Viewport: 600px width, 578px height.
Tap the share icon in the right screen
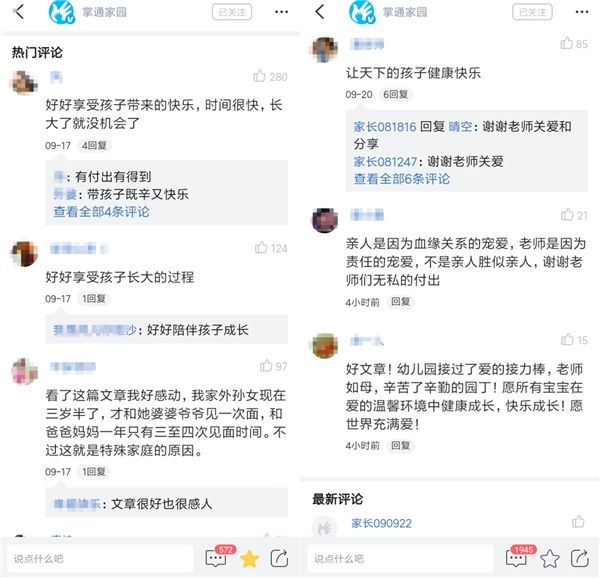pos(580,558)
